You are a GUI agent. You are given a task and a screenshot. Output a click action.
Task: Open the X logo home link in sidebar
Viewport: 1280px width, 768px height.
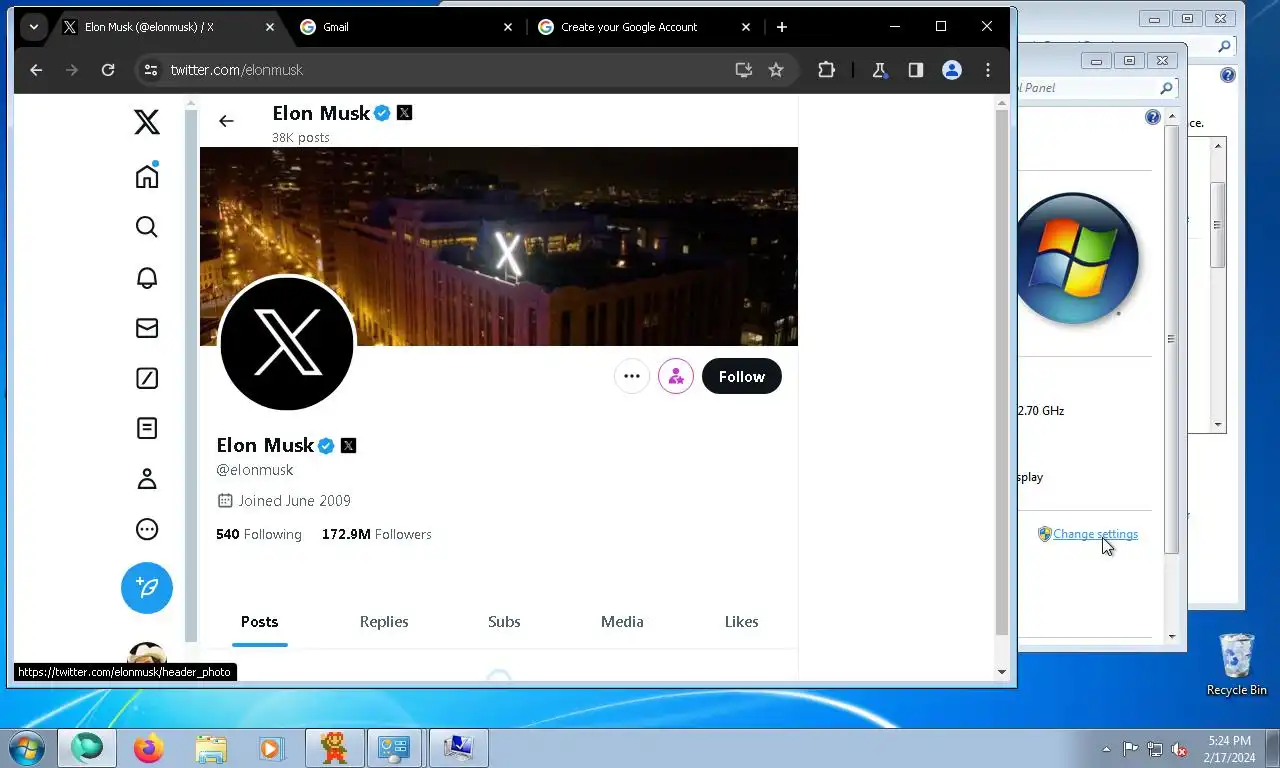click(x=147, y=122)
